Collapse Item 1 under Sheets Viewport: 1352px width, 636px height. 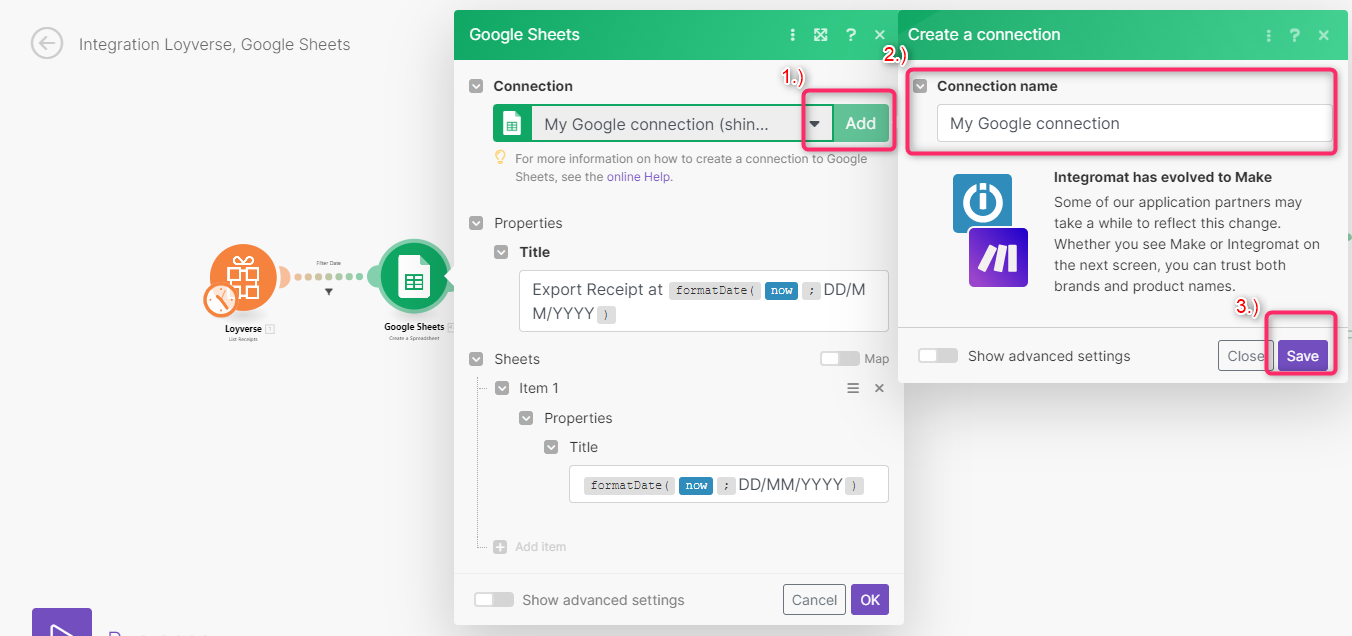501,388
